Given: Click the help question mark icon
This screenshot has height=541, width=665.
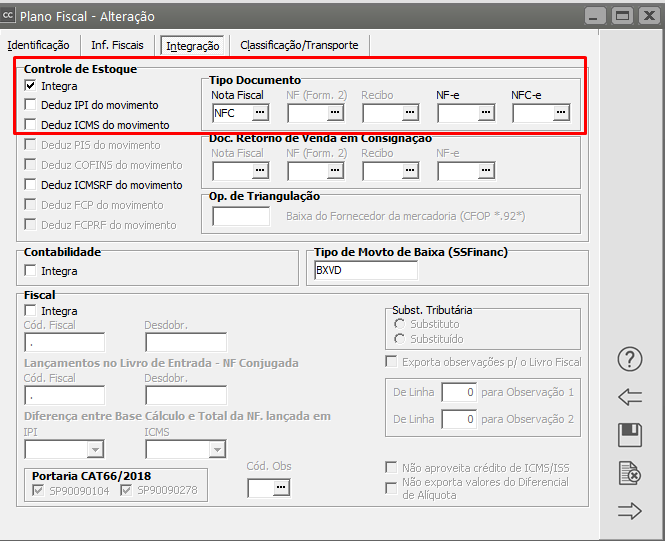Looking at the screenshot, I should pyautogui.click(x=629, y=359).
